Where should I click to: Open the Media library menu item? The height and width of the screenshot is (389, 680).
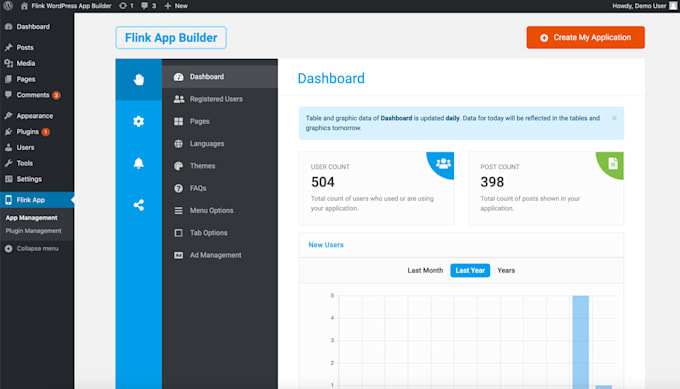(x=37, y=63)
